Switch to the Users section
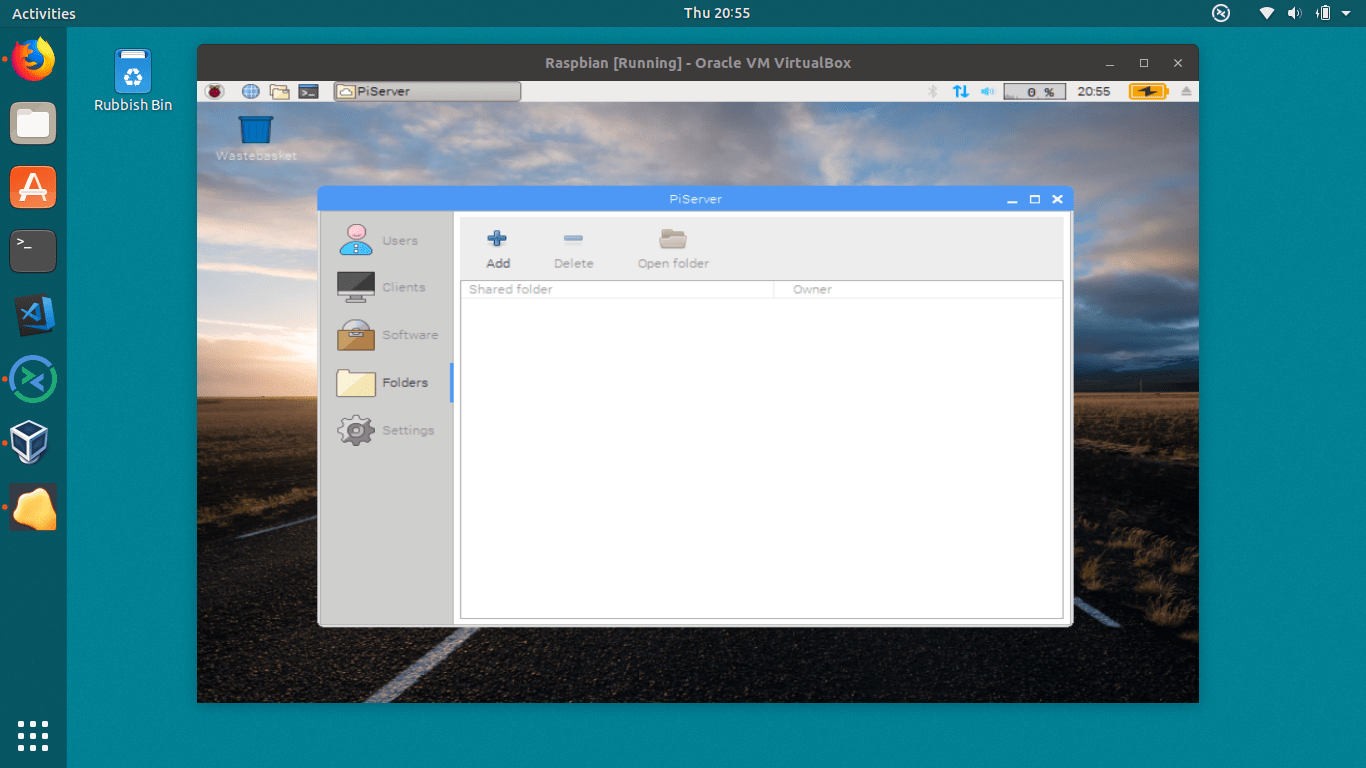Viewport: 1366px width, 768px height. pyautogui.click(x=355, y=240)
